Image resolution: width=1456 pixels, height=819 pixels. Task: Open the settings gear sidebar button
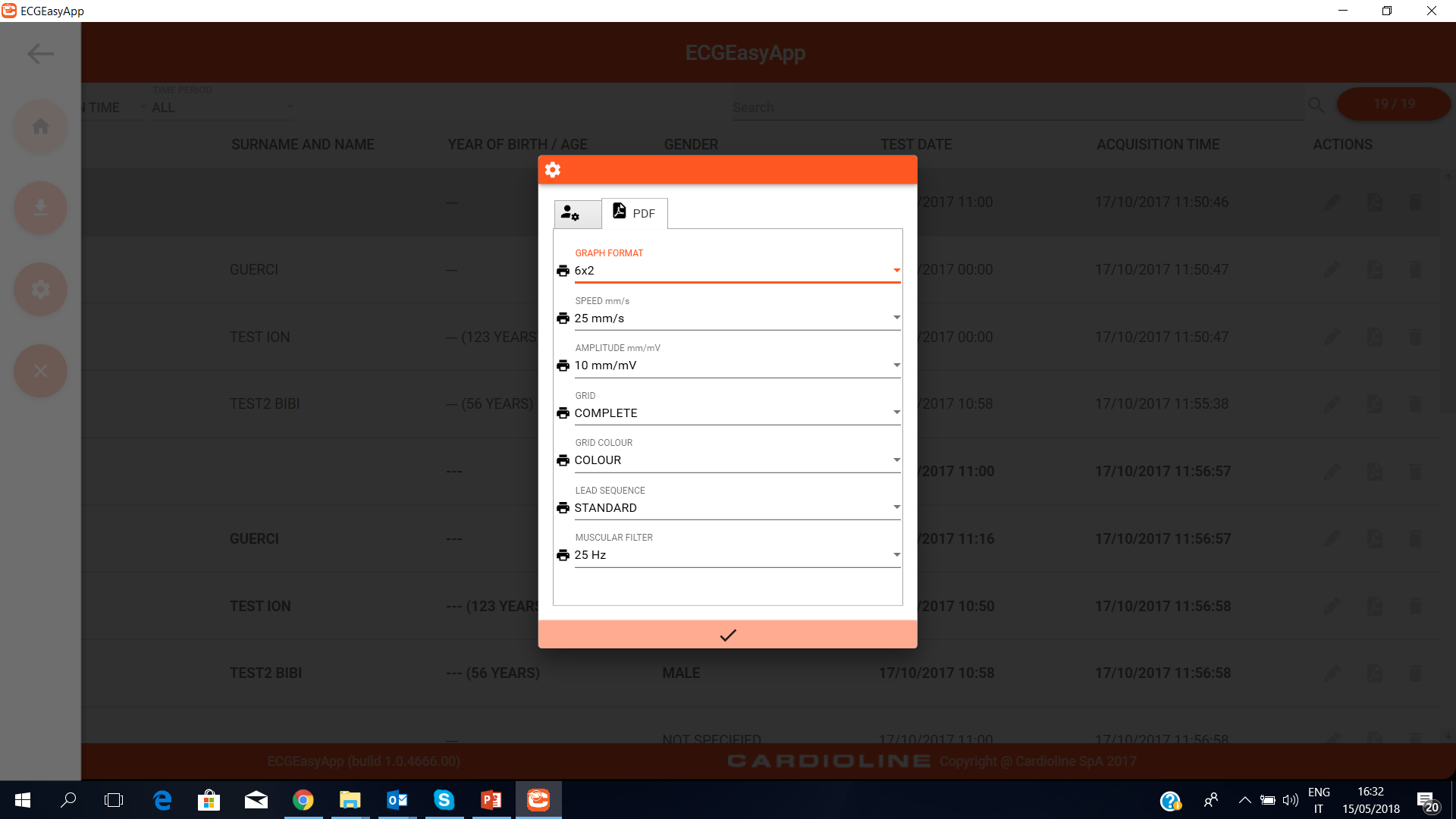[40, 289]
